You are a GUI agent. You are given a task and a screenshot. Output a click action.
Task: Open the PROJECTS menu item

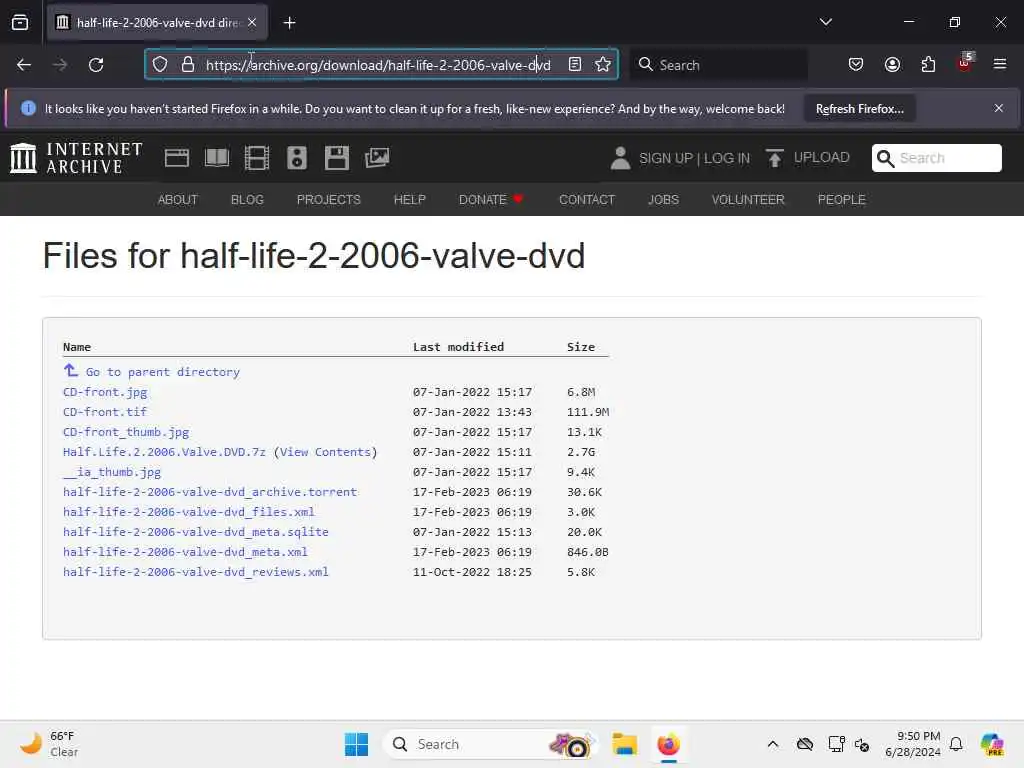click(328, 200)
